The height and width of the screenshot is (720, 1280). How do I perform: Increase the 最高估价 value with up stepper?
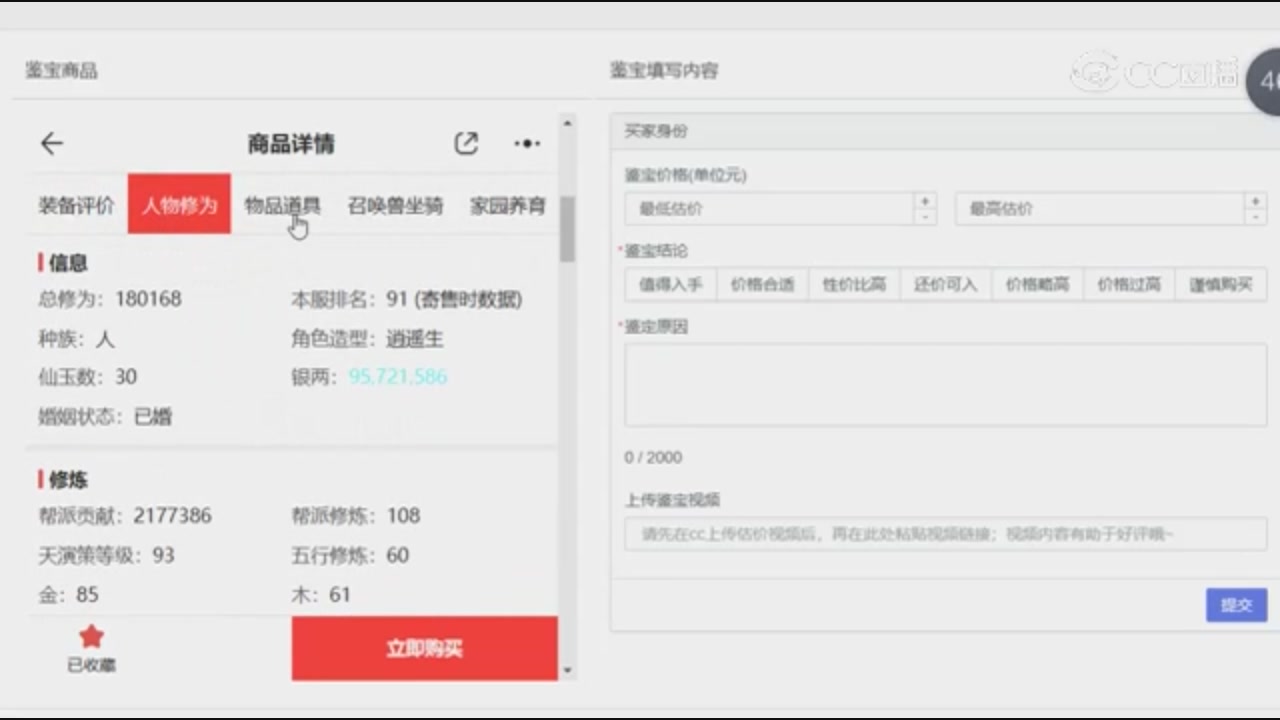[1255, 201]
